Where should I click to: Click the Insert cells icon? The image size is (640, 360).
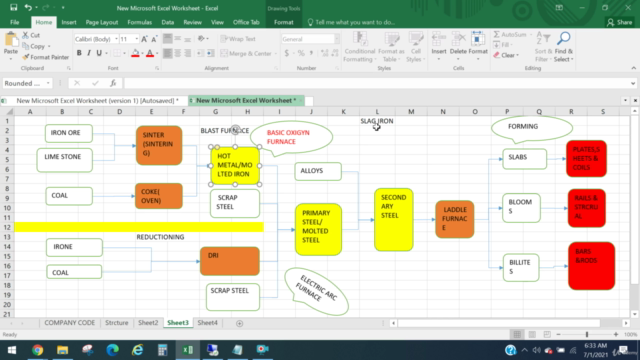point(439,39)
